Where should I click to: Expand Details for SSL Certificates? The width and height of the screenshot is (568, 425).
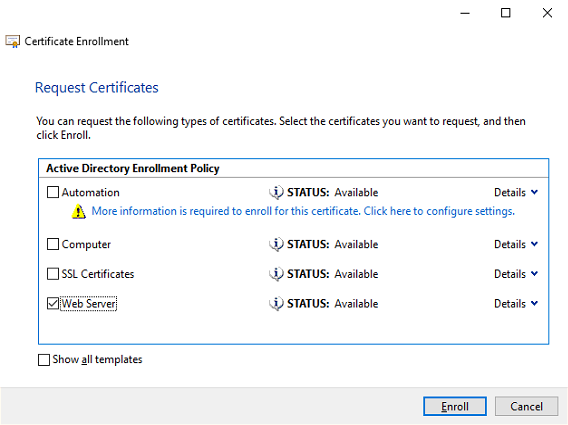(516, 274)
